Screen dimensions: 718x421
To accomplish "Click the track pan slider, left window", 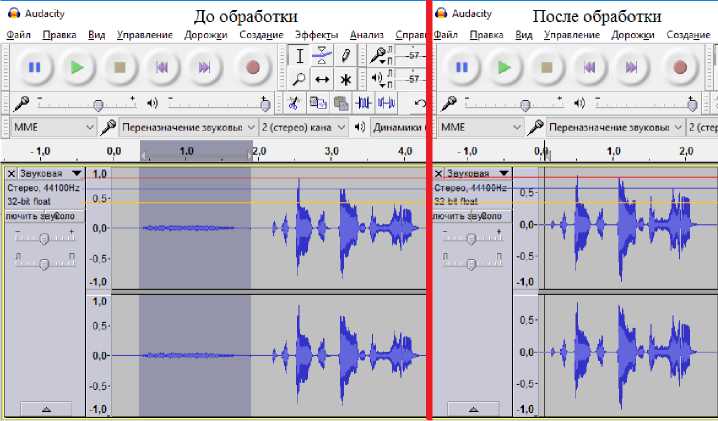I will [x=44, y=263].
